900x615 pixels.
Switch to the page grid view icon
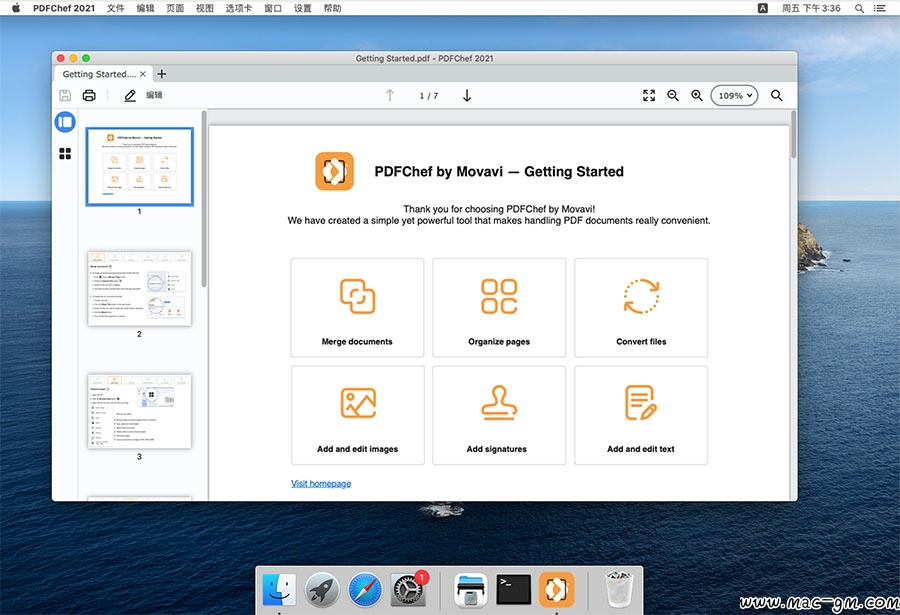click(x=65, y=153)
